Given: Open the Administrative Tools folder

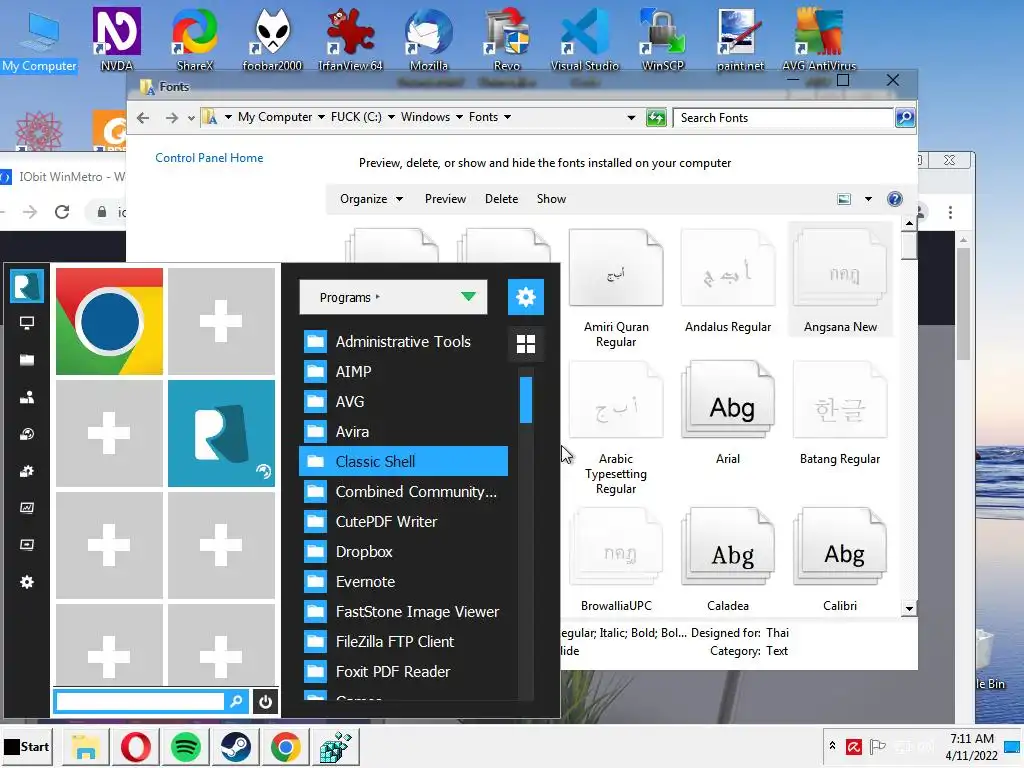Looking at the screenshot, I should (x=403, y=342).
